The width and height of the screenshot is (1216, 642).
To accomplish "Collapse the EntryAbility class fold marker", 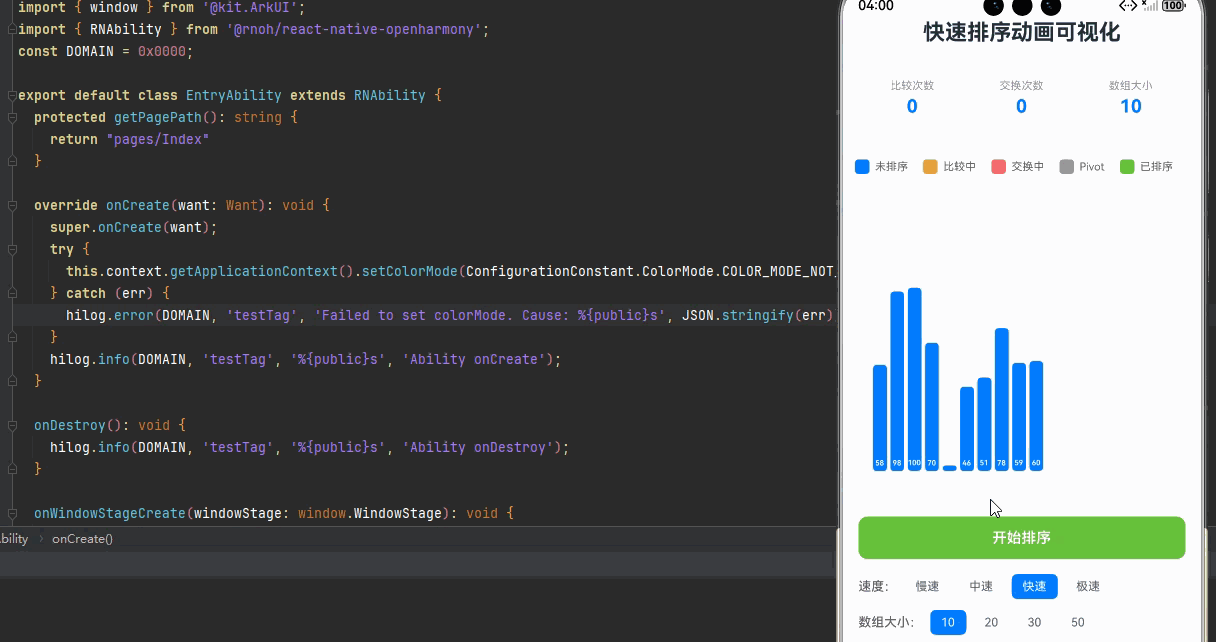I will point(12,96).
